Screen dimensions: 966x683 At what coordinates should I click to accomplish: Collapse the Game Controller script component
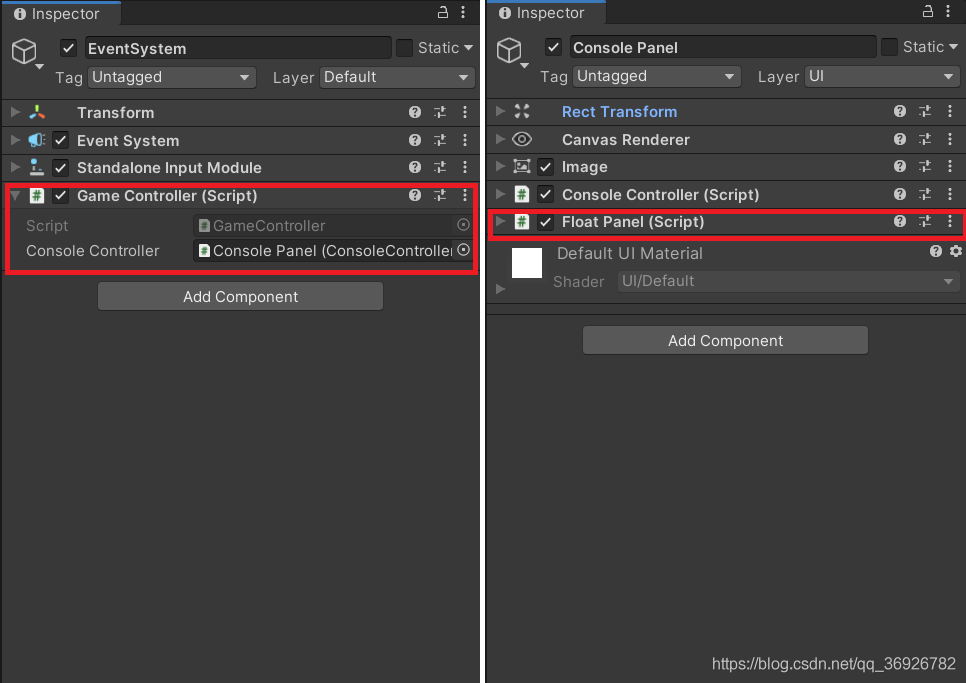[x=15, y=196]
